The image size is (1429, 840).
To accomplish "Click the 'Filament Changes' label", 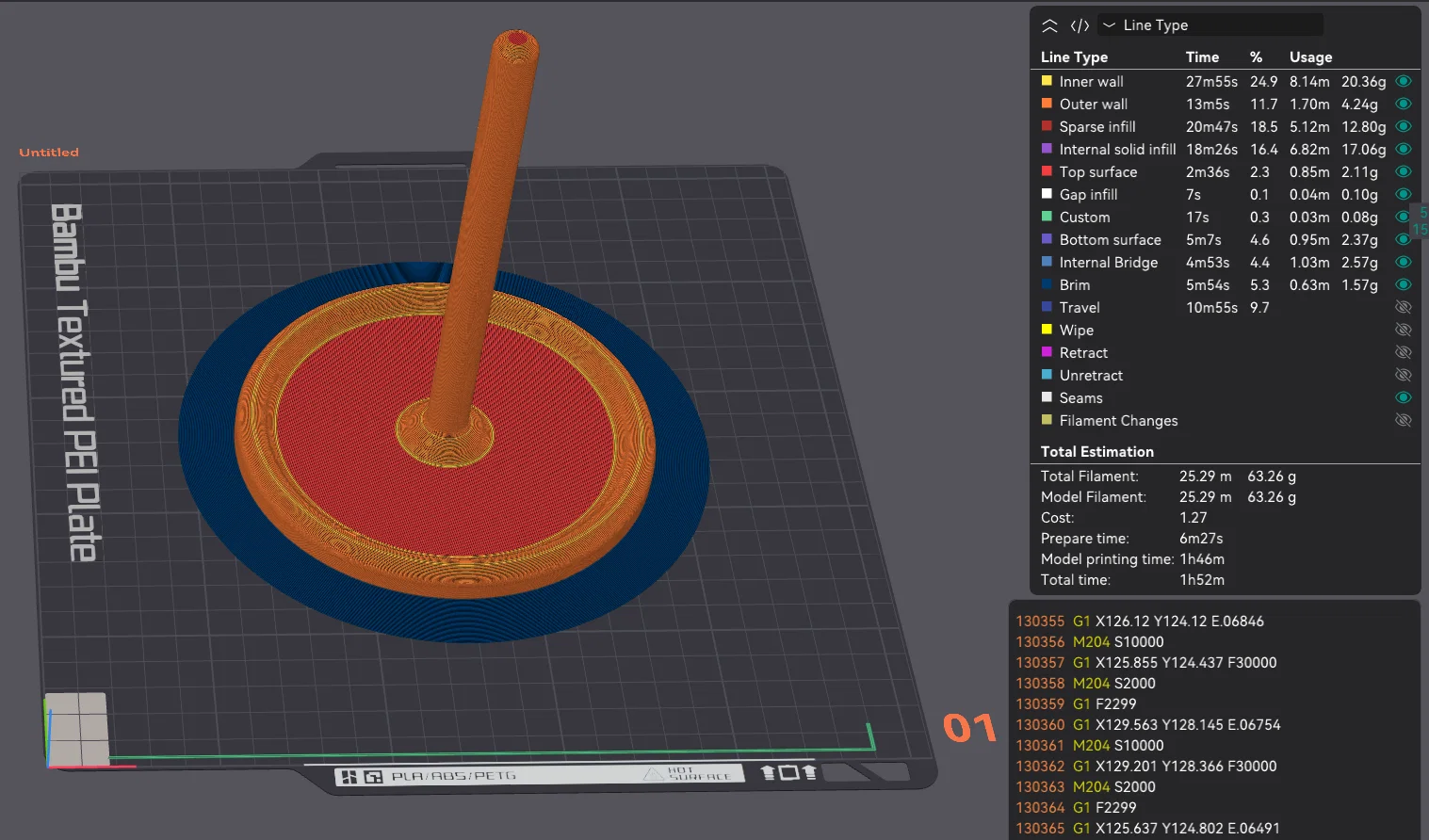I will pyautogui.click(x=1119, y=421).
